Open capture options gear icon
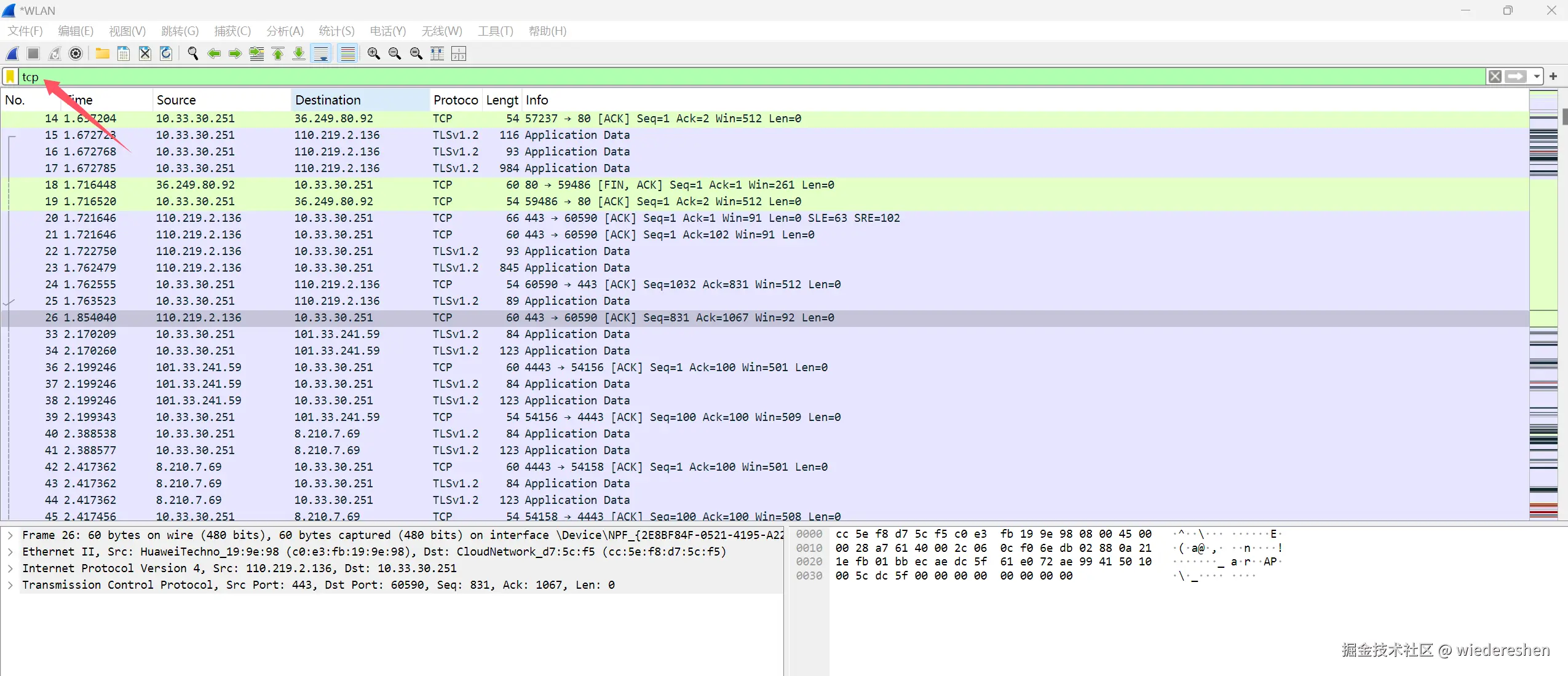The height and width of the screenshot is (676, 1568). pos(76,54)
